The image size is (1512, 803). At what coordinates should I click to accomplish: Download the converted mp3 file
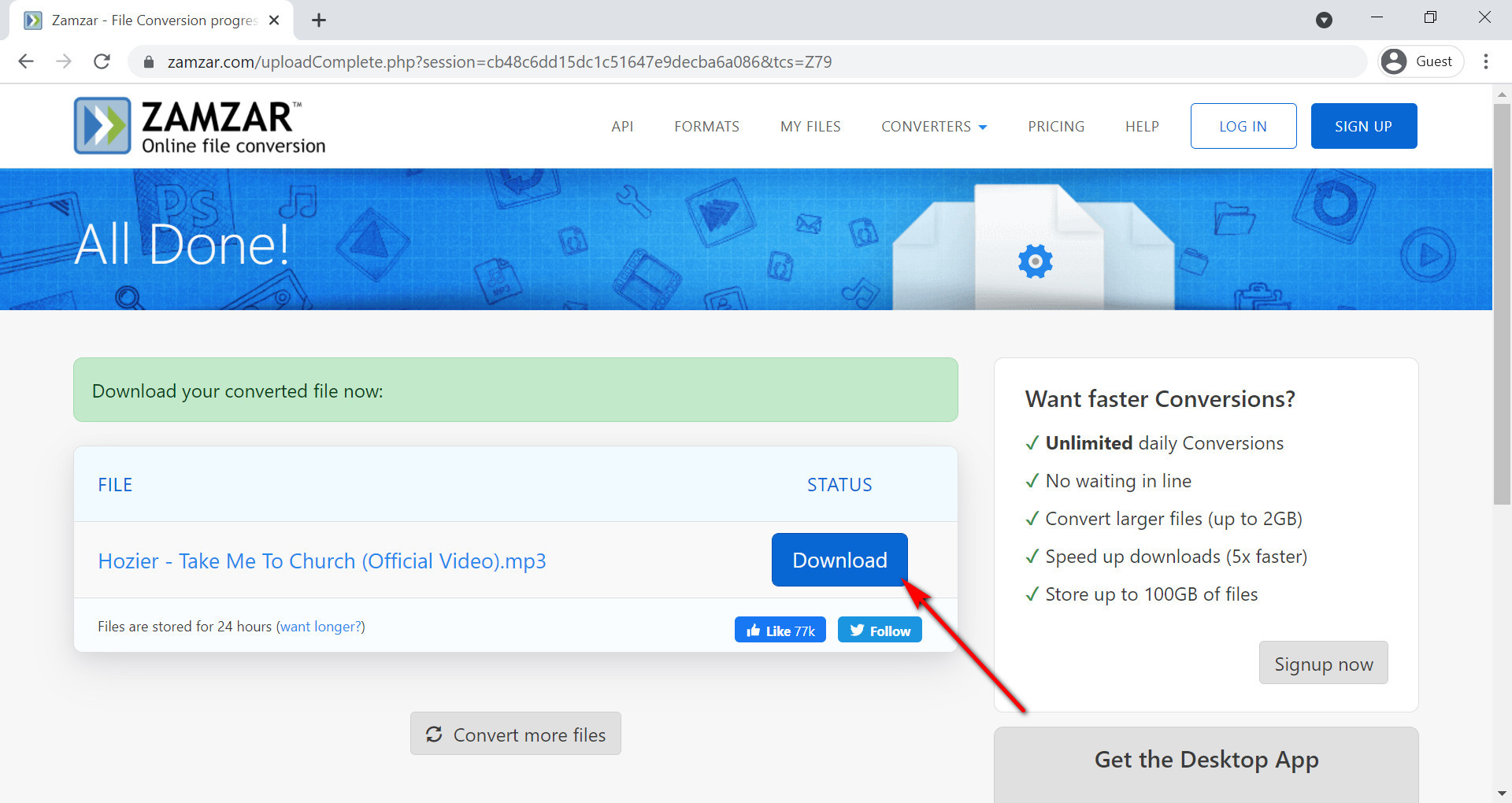839,560
